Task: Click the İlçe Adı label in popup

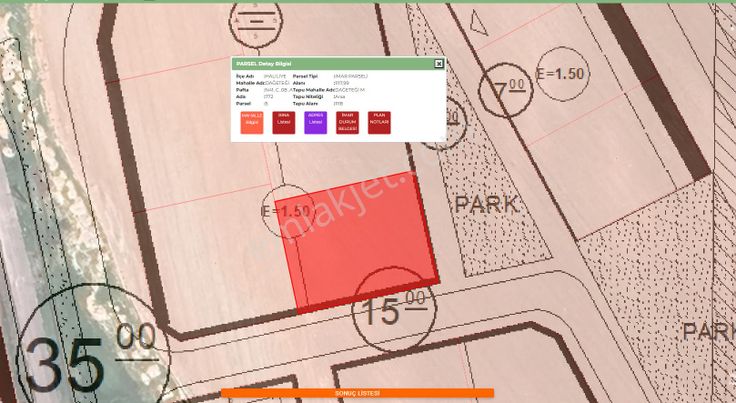Action: (x=245, y=76)
